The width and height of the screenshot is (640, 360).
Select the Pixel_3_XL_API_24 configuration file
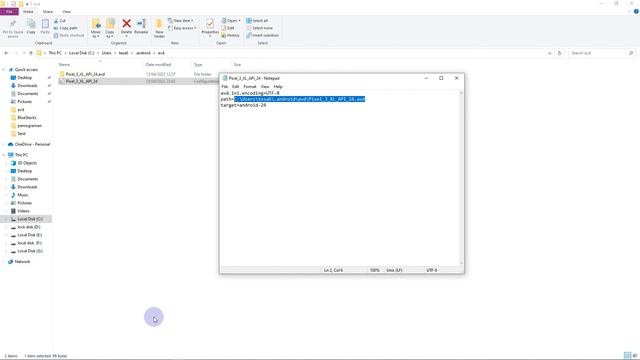click(82, 81)
